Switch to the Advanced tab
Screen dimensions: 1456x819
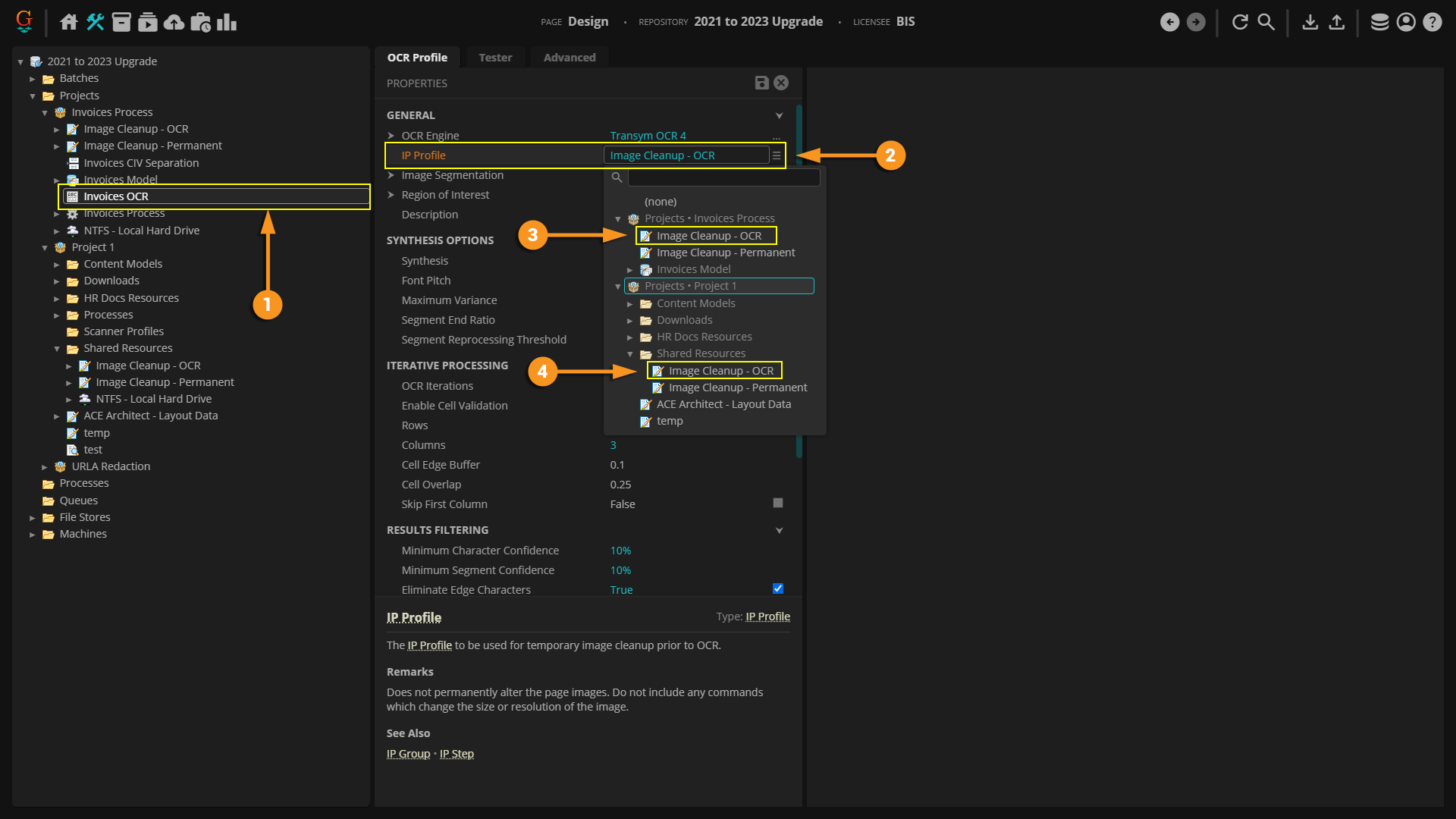click(x=569, y=58)
